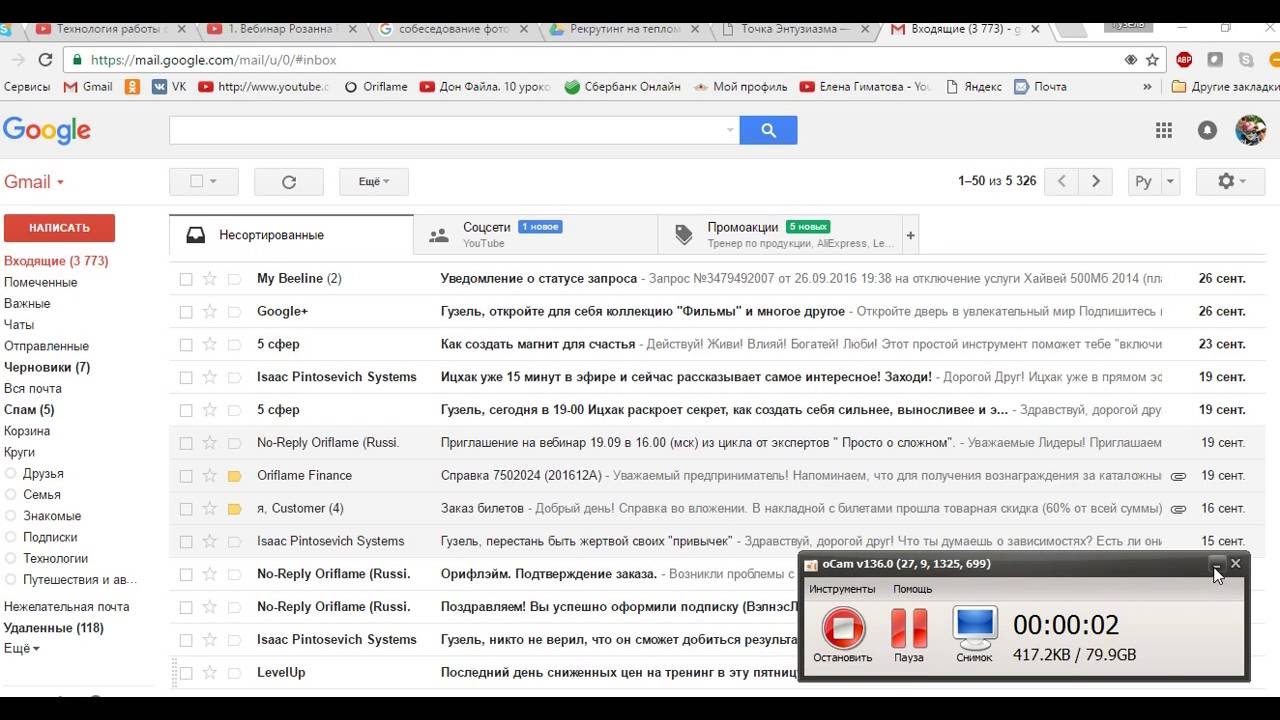Expand the Gmail product switcher dropdown
The width and height of the screenshot is (1280, 720).
coord(34,182)
